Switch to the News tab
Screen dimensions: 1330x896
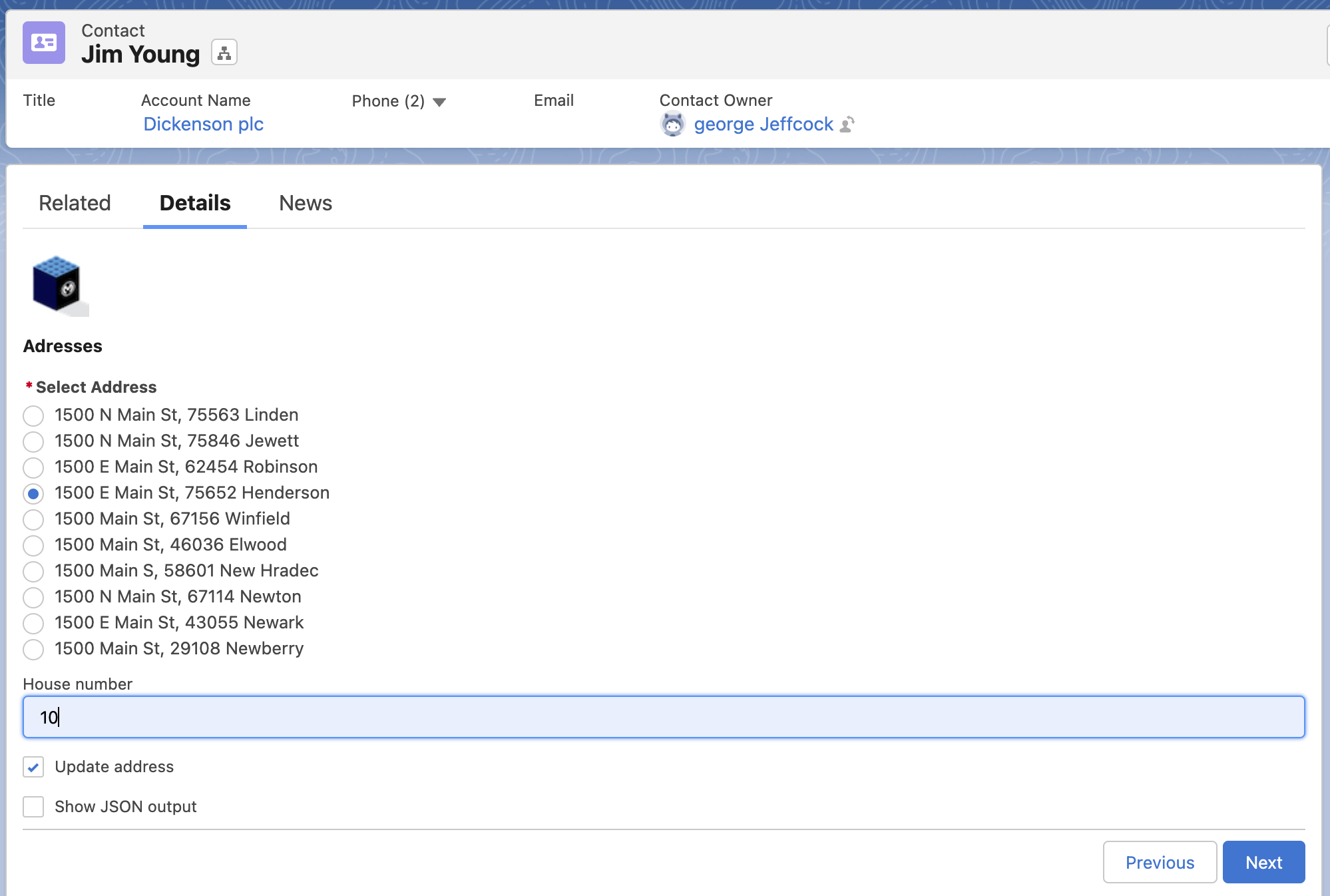(304, 202)
